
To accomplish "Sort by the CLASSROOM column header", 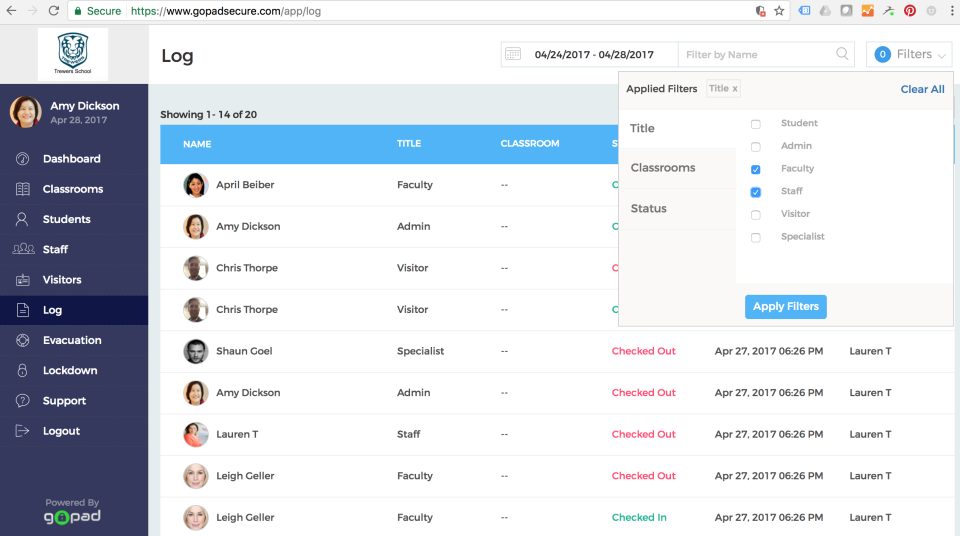I will coord(530,143).
